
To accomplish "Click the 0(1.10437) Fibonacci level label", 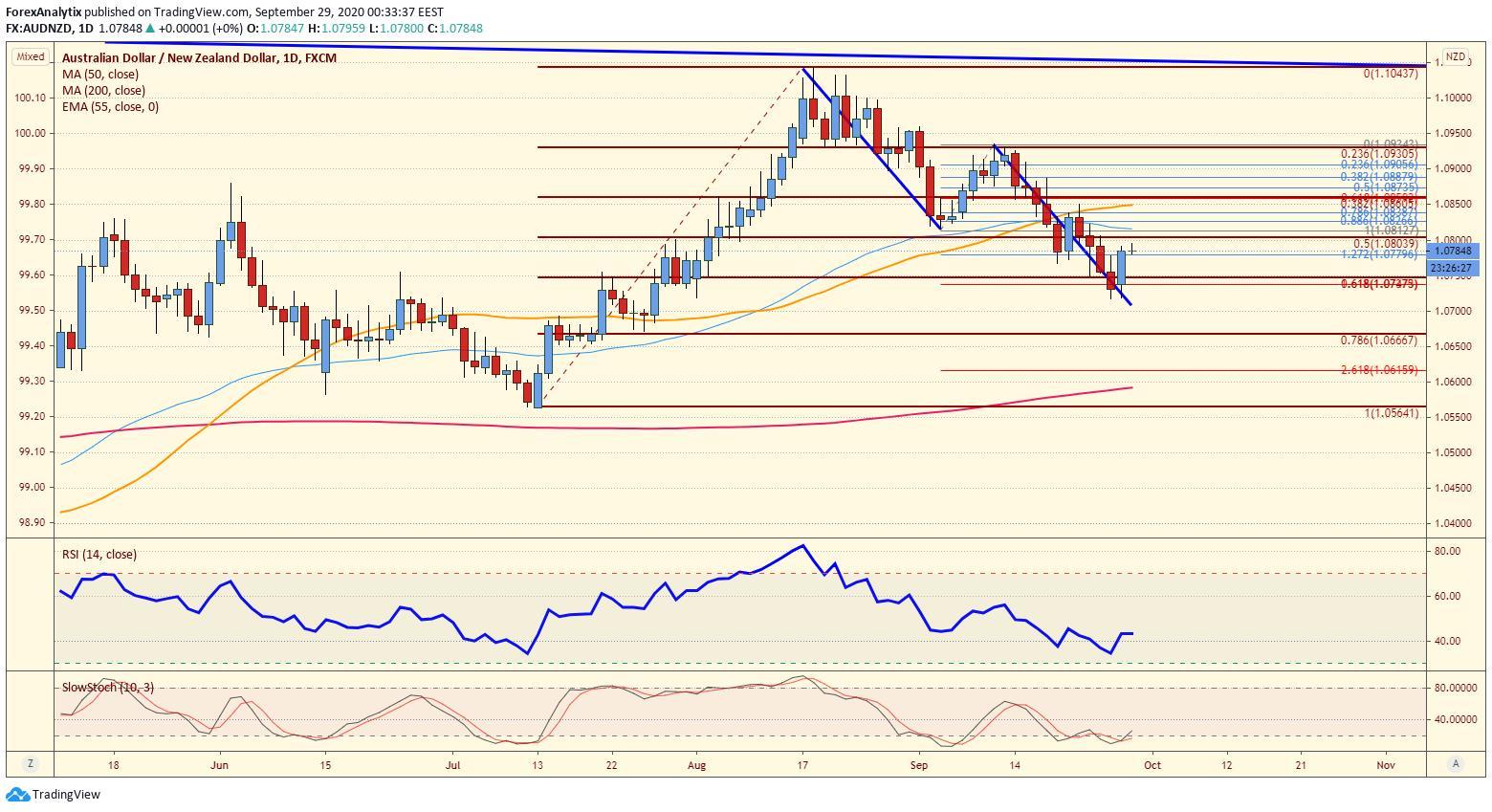I will coord(1392,74).
